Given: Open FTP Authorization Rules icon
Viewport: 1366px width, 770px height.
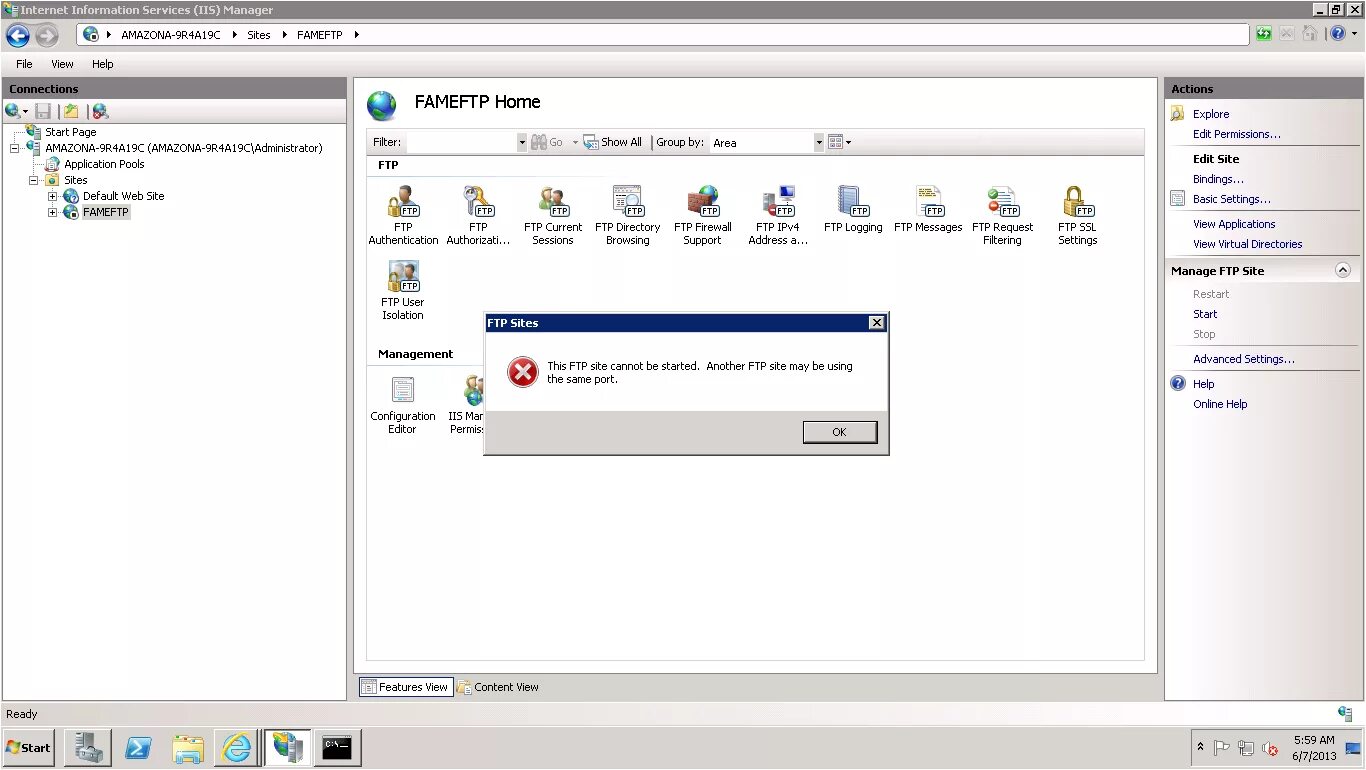Looking at the screenshot, I should pyautogui.click(x=478, y=215).
